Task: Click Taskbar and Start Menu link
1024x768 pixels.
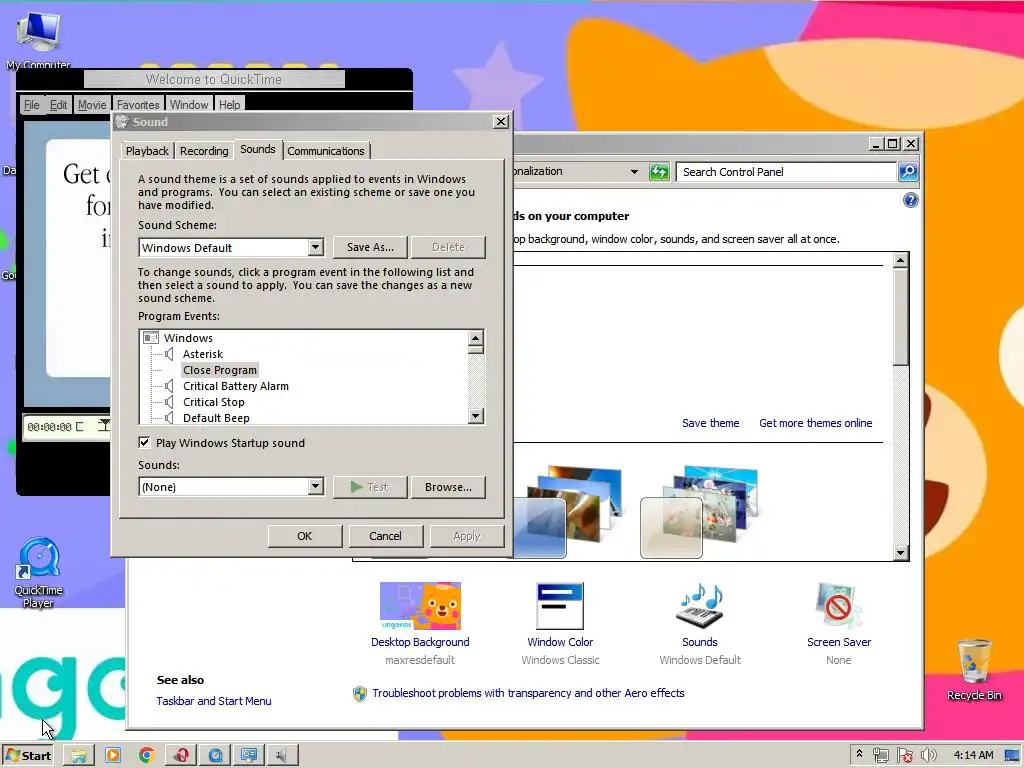Action: (214, 701)
